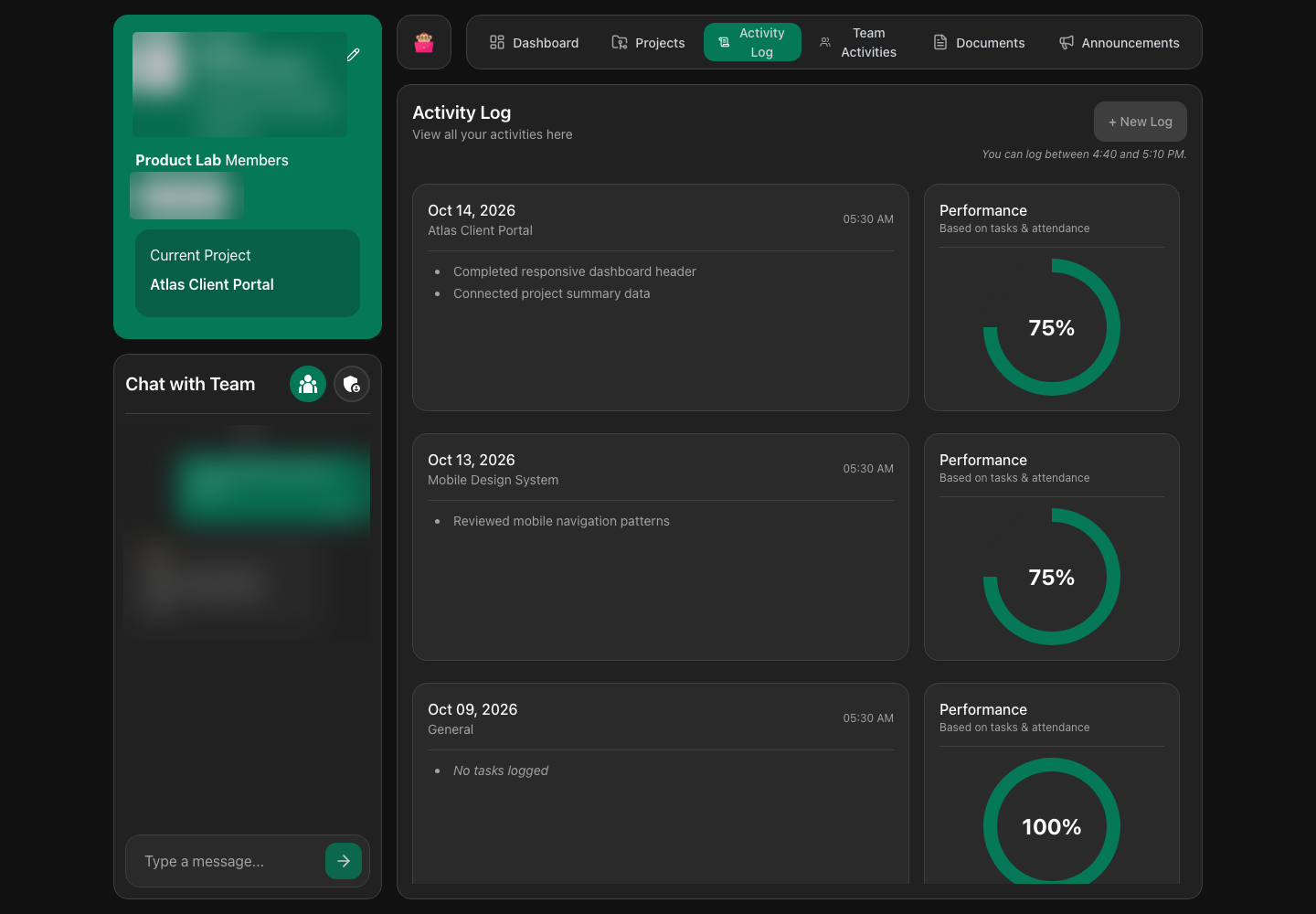
Task: Send message with the arrow button
Action: (x=344, y=861)
